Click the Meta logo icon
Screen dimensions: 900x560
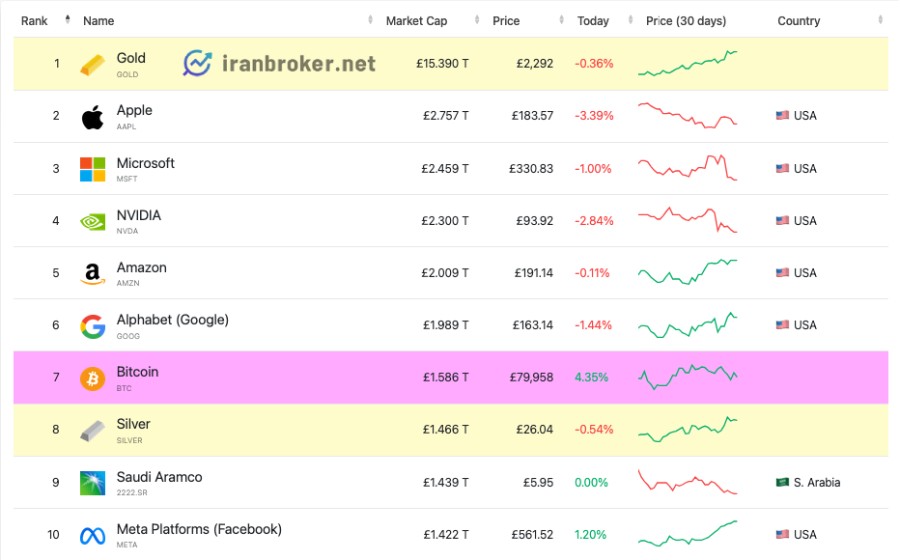pyautogui.click(x=92, y=536)
